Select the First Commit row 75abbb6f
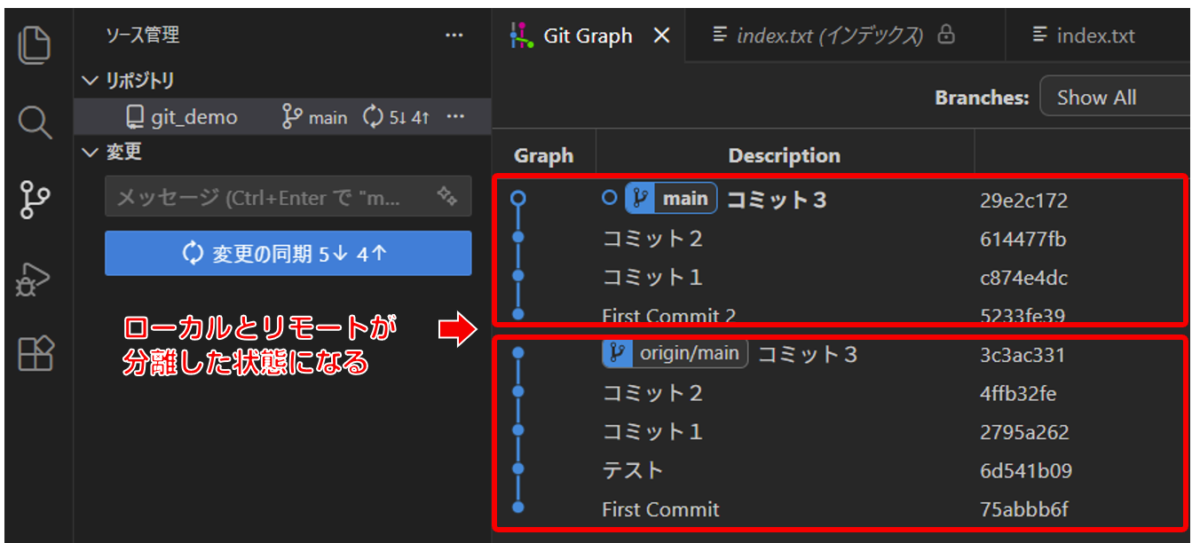 click(x=660, y=509)
